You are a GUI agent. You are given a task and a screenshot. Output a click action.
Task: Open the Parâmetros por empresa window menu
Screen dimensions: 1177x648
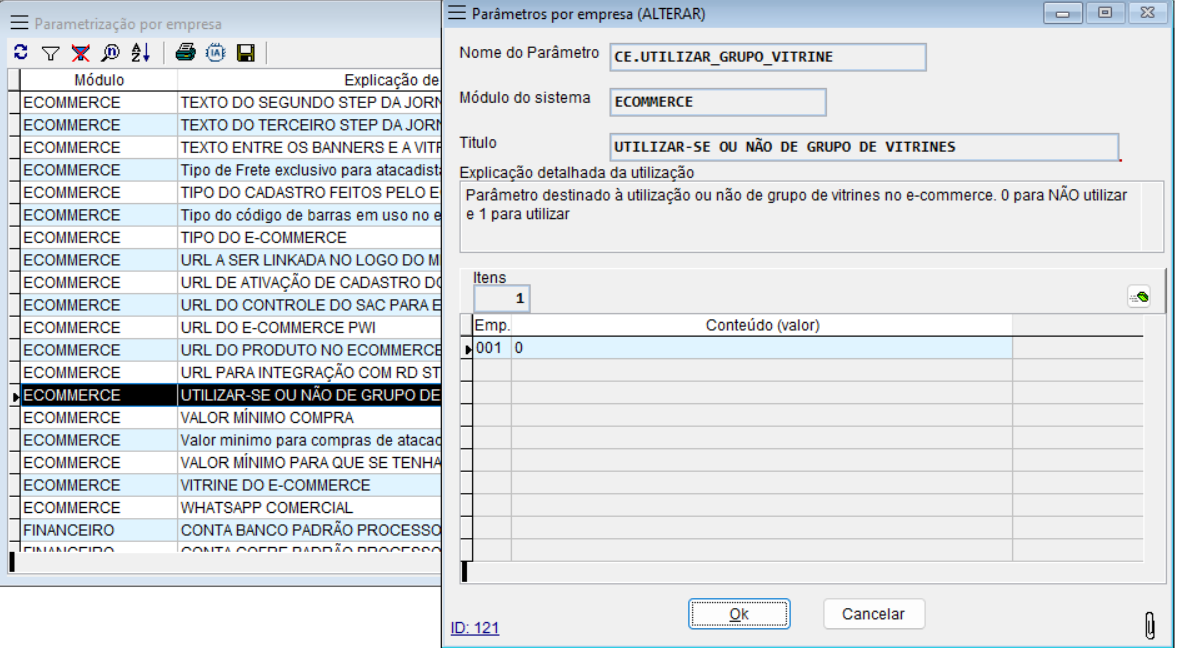tap(458, 13)
